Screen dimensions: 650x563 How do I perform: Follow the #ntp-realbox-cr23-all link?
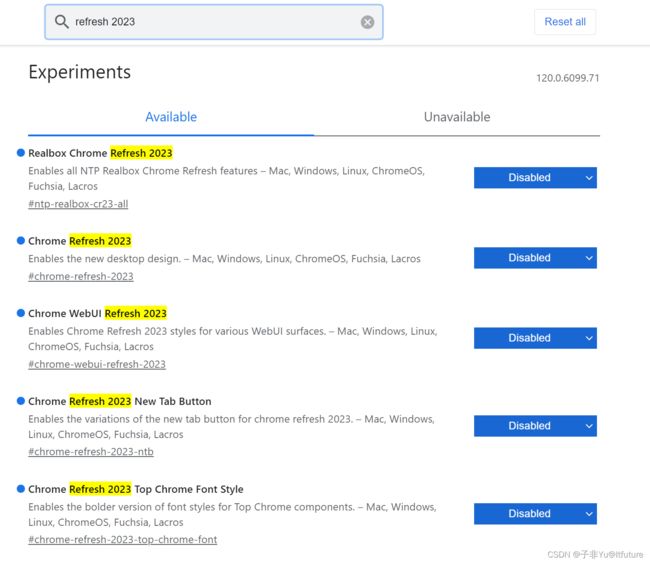point(78,204)
